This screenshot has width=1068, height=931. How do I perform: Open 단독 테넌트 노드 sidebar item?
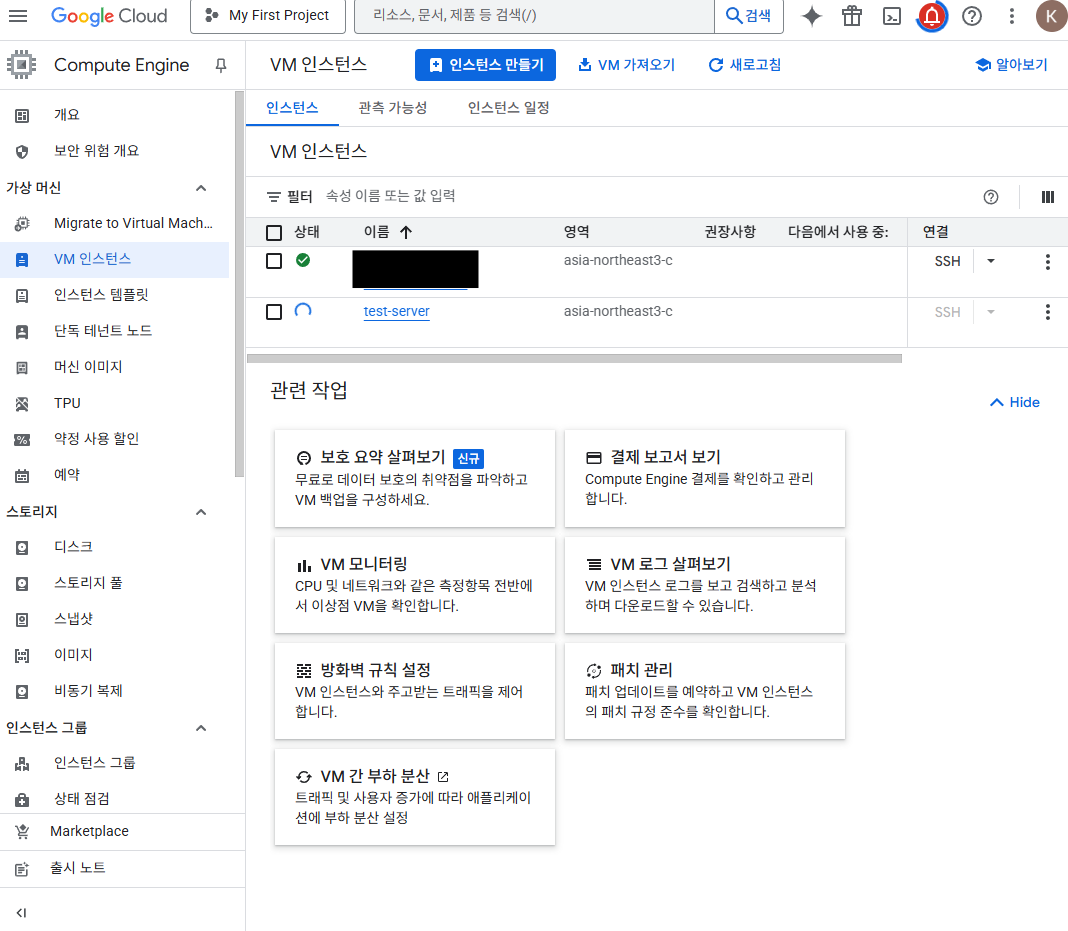114,331
